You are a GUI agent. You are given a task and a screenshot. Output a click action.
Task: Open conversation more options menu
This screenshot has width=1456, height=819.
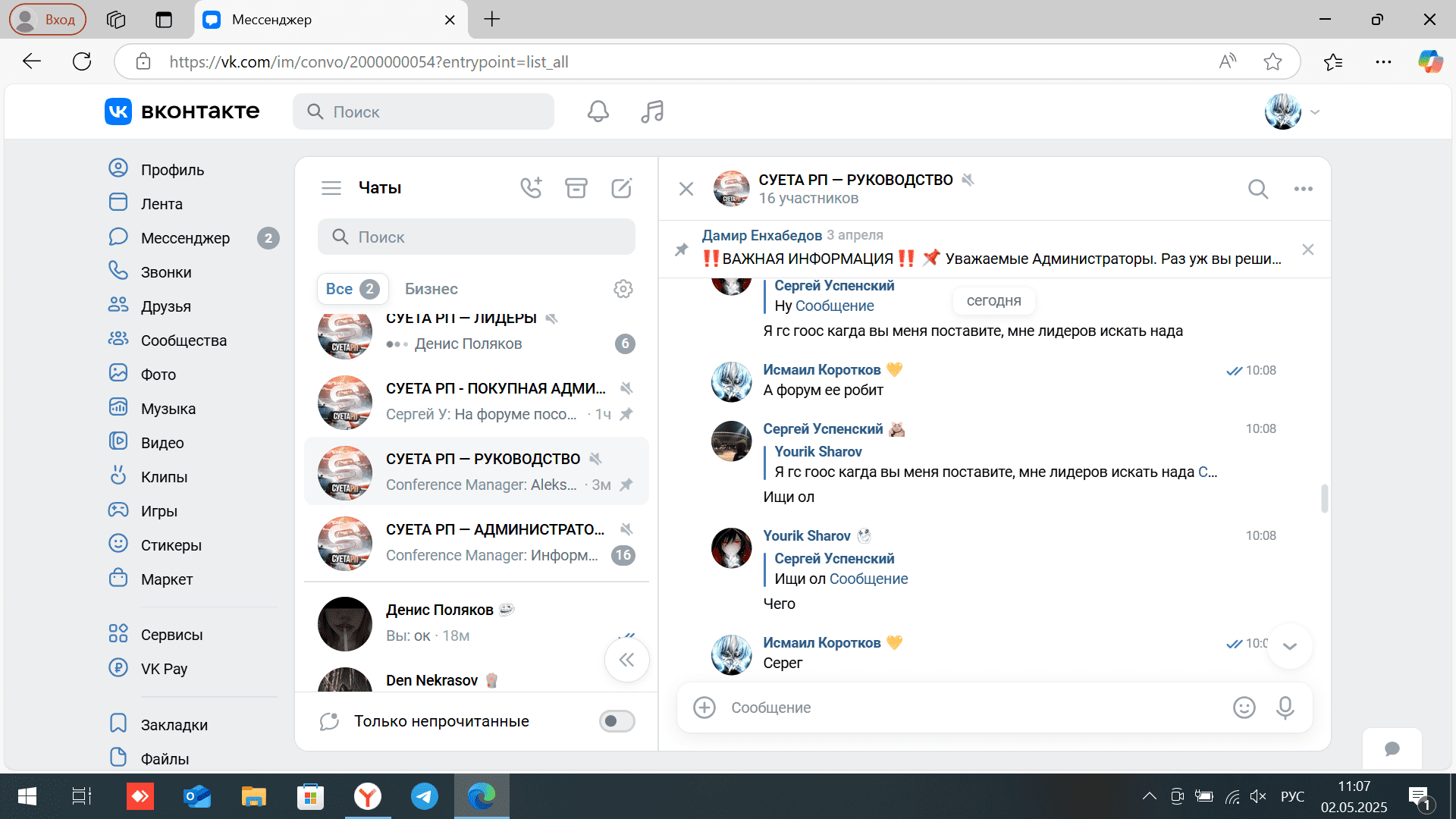(x=1304, y=189)
